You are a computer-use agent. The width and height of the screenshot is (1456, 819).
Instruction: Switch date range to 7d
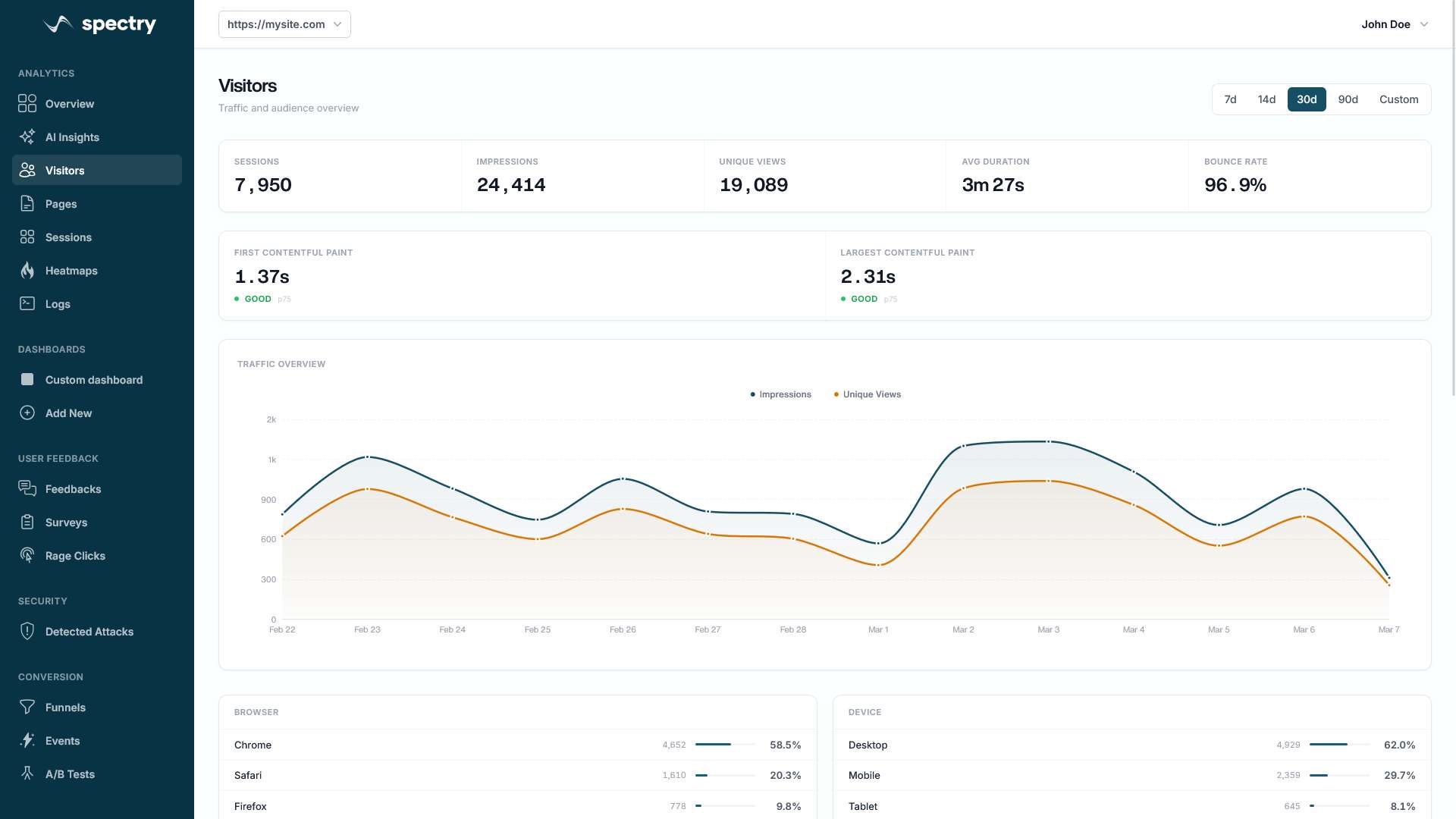click(1230, 99)
